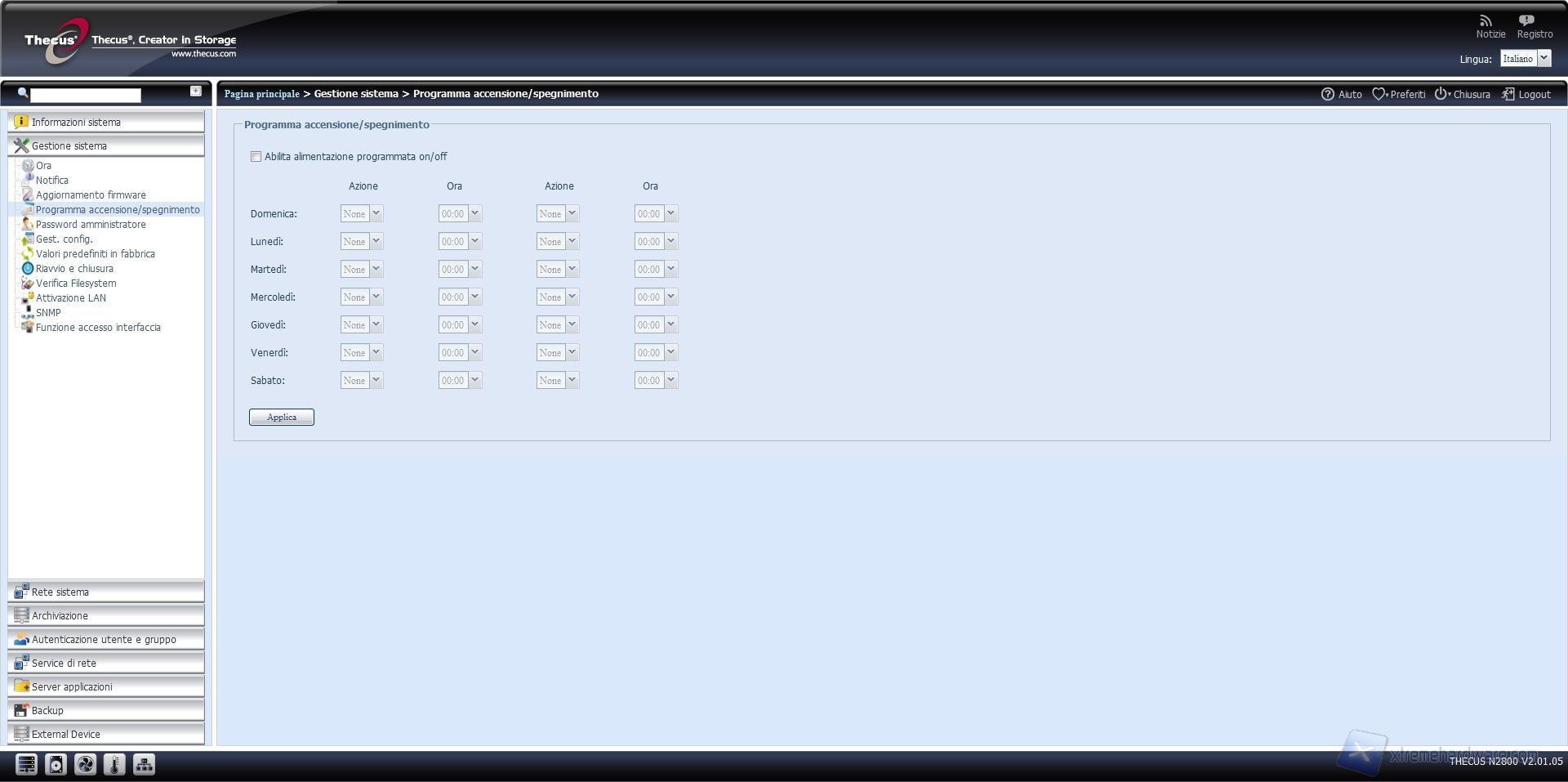1568x782 pixels.
Task: Enable 'Abilita alimentazione programmata on/off' checkbox
Action: tap(256, 157)
